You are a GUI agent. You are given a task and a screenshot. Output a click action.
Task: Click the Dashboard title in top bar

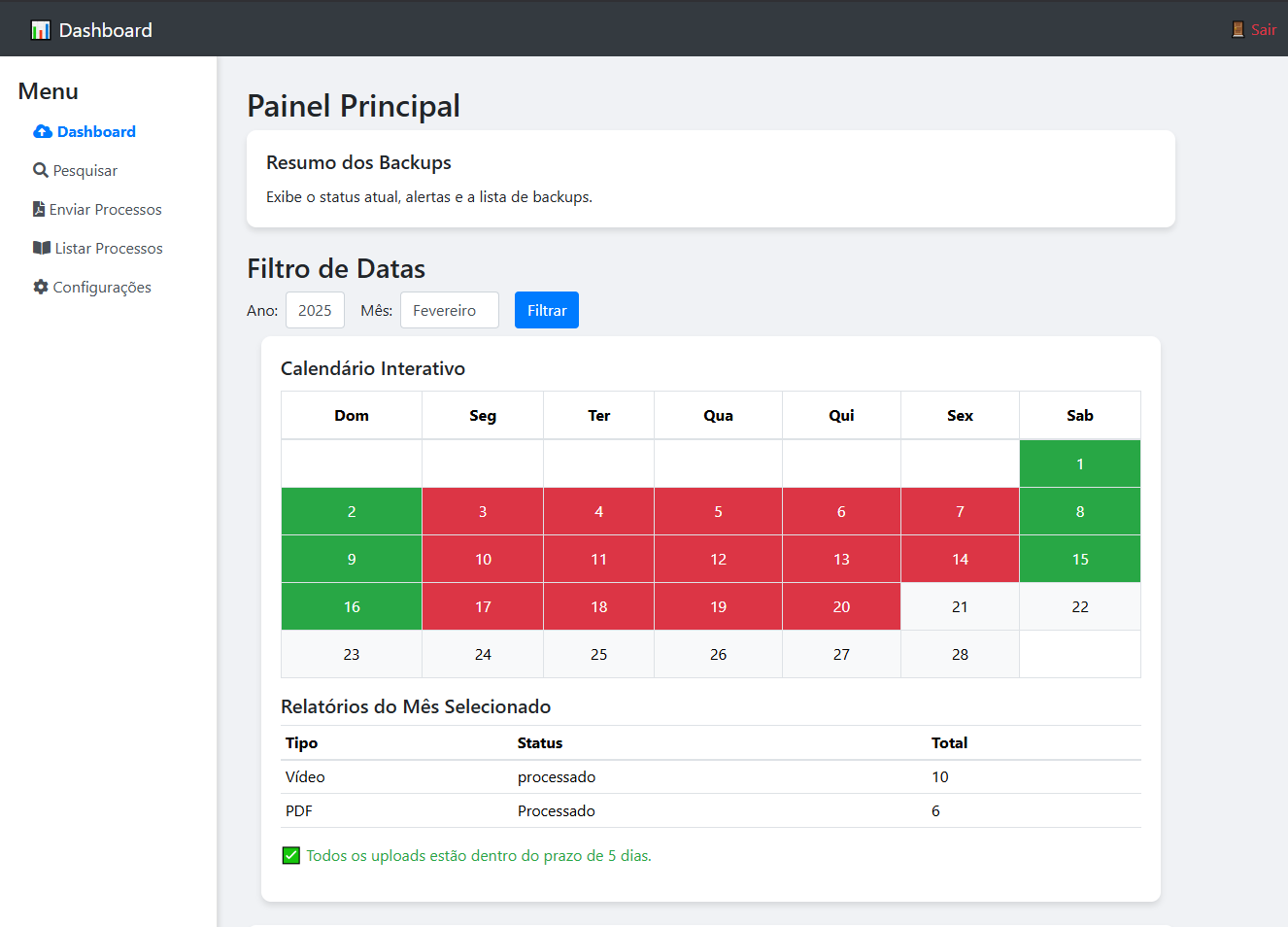click(x=105, y=30)
